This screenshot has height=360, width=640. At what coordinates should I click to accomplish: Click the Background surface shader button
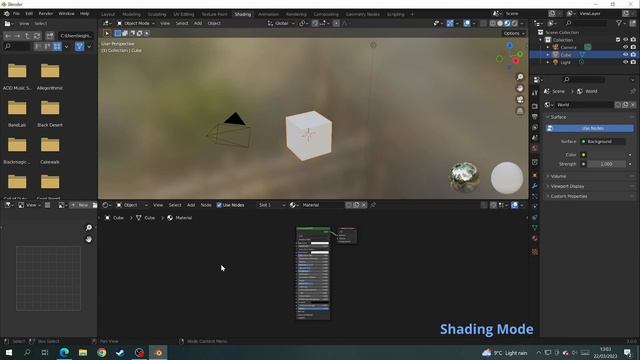[603, 142]
